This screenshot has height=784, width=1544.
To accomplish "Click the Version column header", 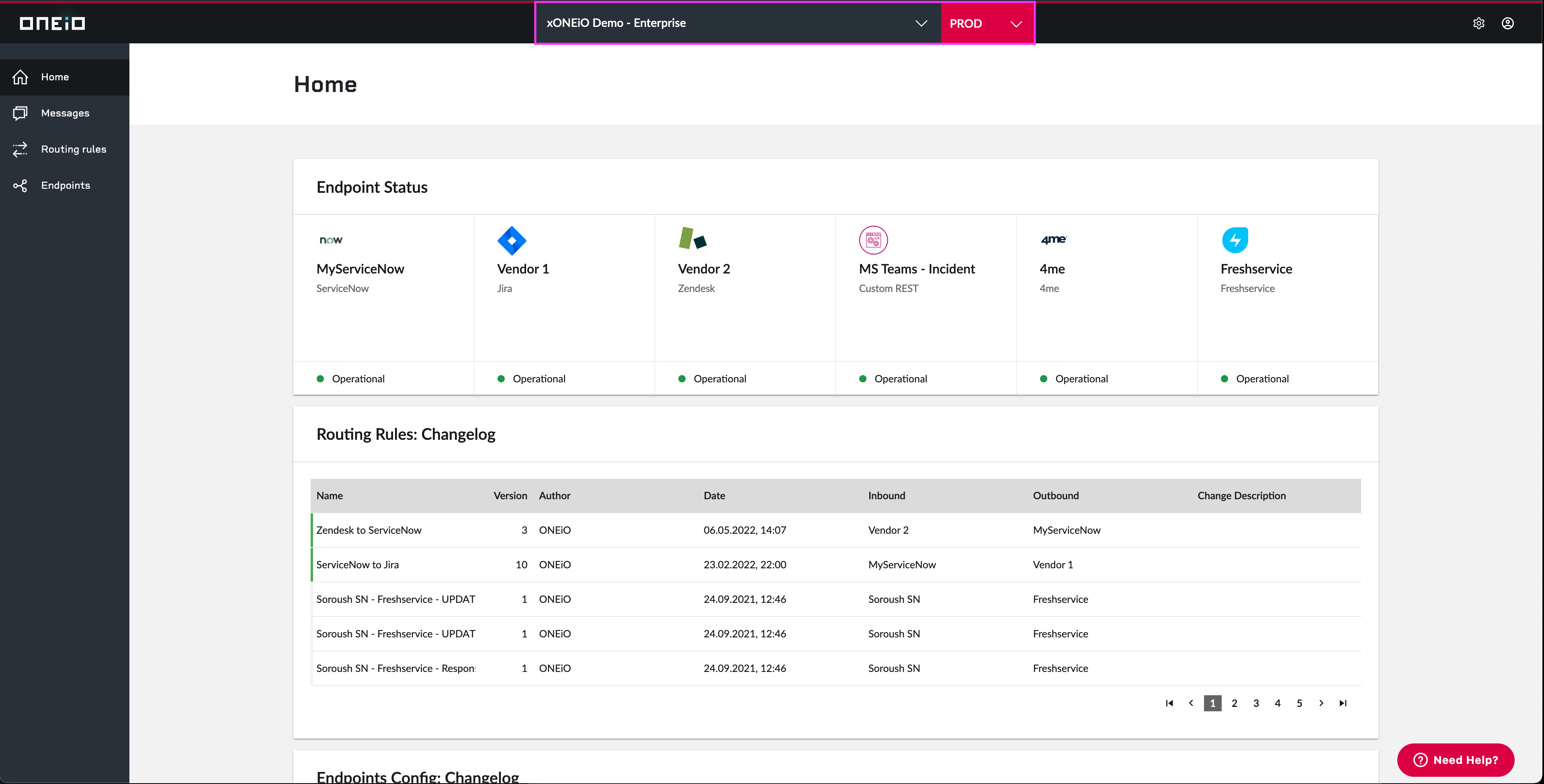I will [x=510, y=495].
